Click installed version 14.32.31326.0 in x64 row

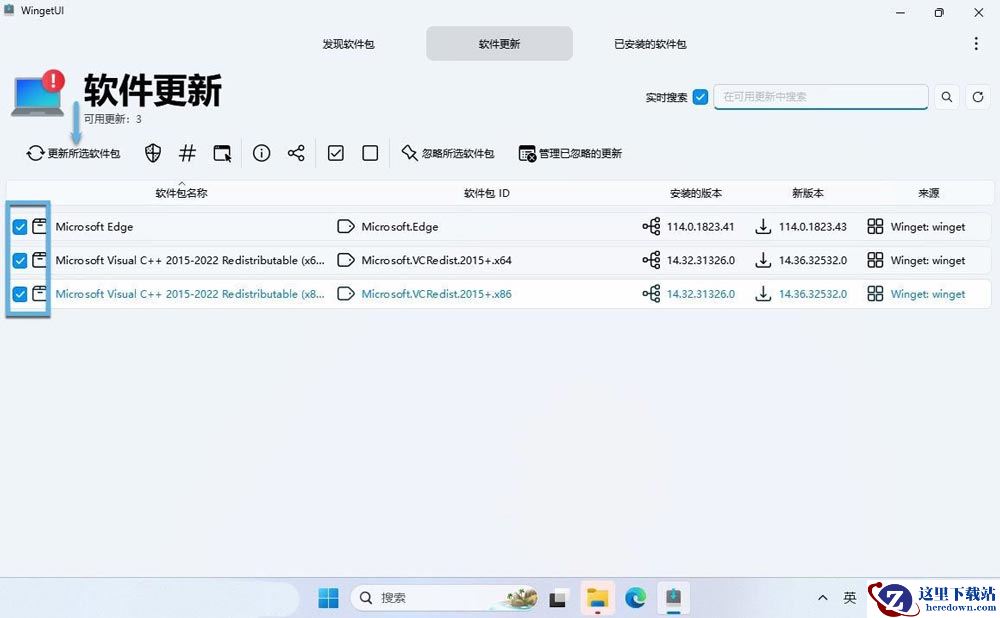coord(701,260)
